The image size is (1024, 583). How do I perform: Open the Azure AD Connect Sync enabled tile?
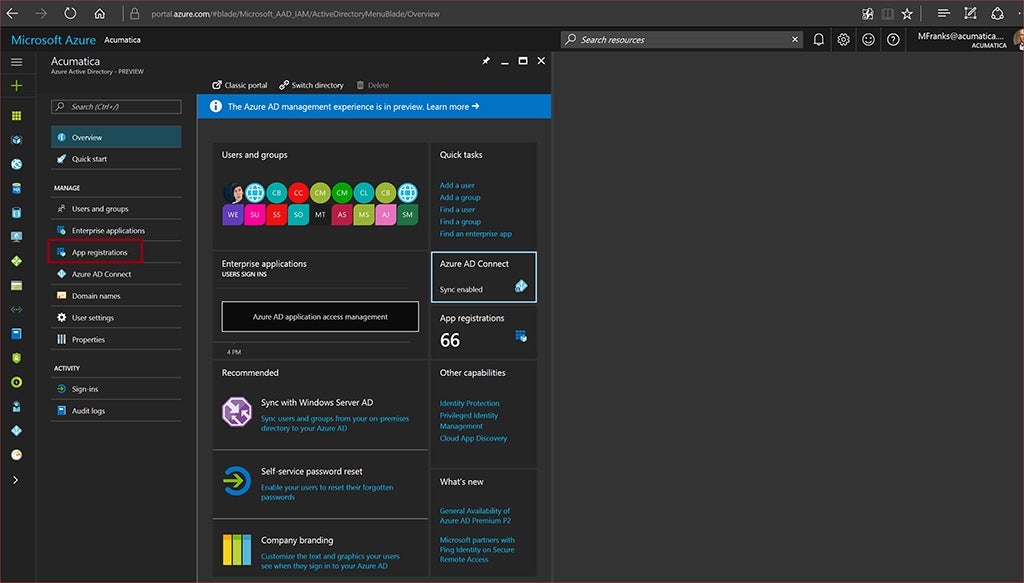pyautogui.click(x=484, y=277)
